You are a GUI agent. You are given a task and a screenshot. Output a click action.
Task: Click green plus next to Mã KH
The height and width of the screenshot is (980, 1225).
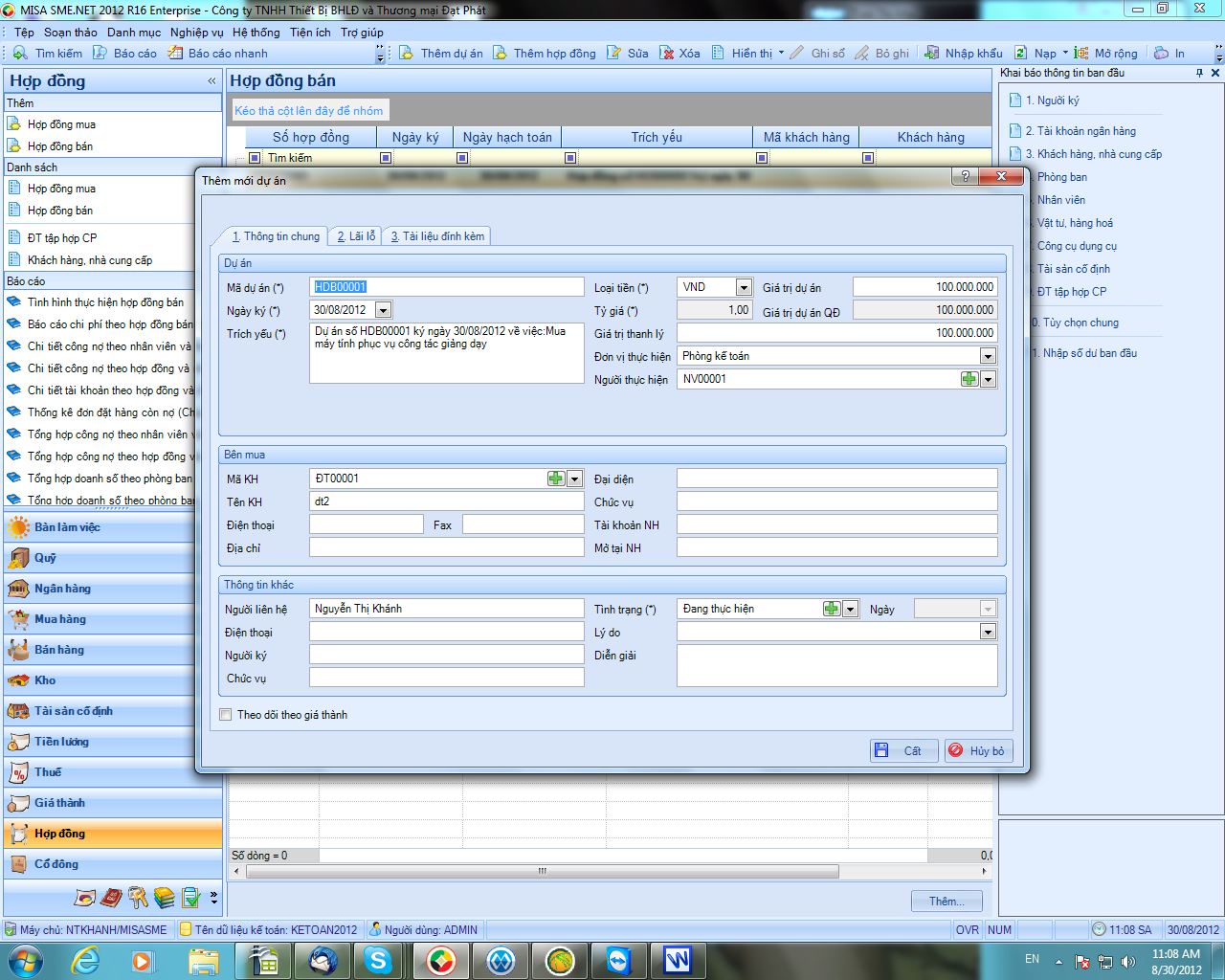point(556,479)
